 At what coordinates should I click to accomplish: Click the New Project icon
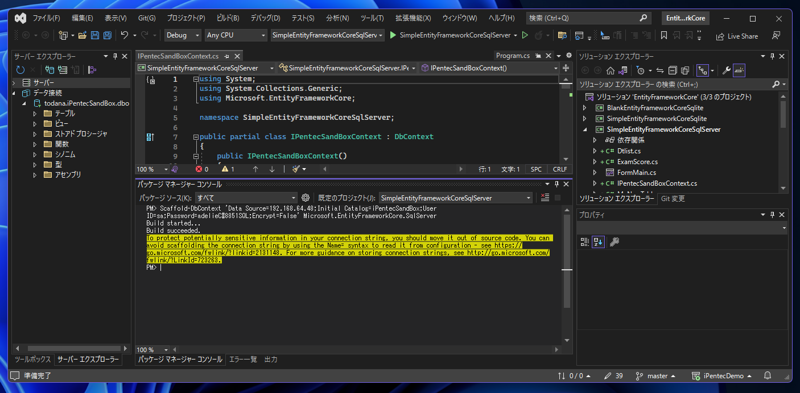pos(63,36)
